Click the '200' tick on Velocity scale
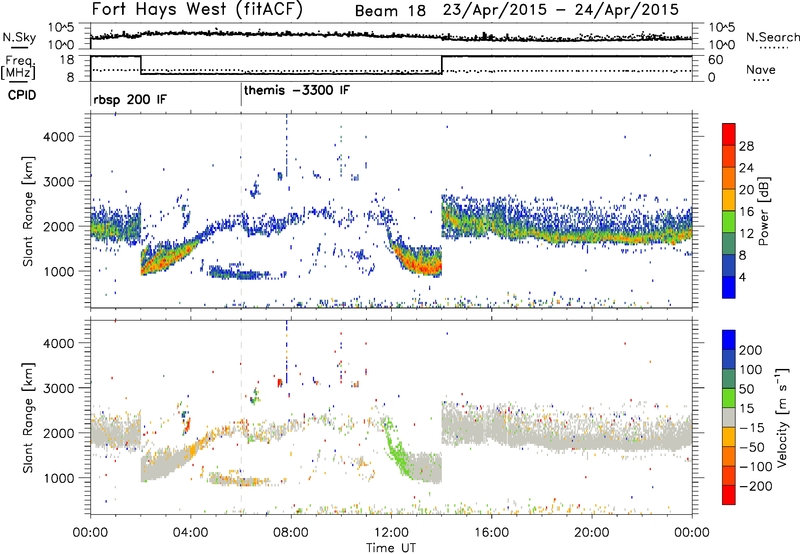Image resolution: width=800 pixels, height=554 pixels. click(x=751, y=350)
